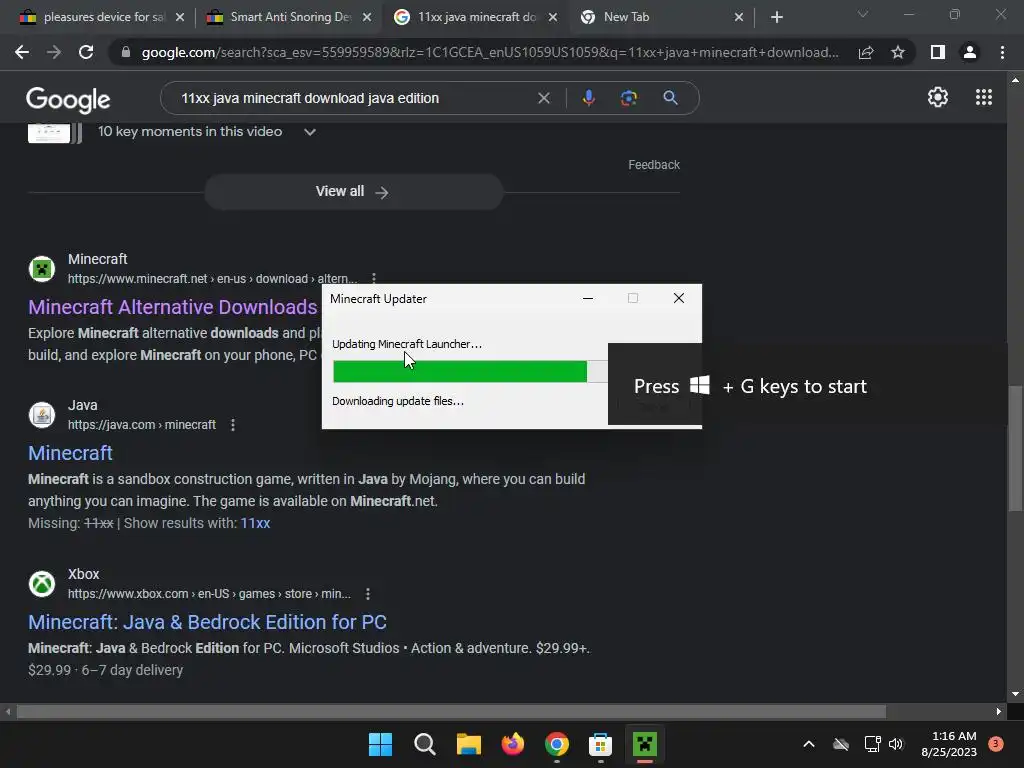Open more options for the Java result
This screenshot has width=1024, height=768.
(x=233, y=425)
